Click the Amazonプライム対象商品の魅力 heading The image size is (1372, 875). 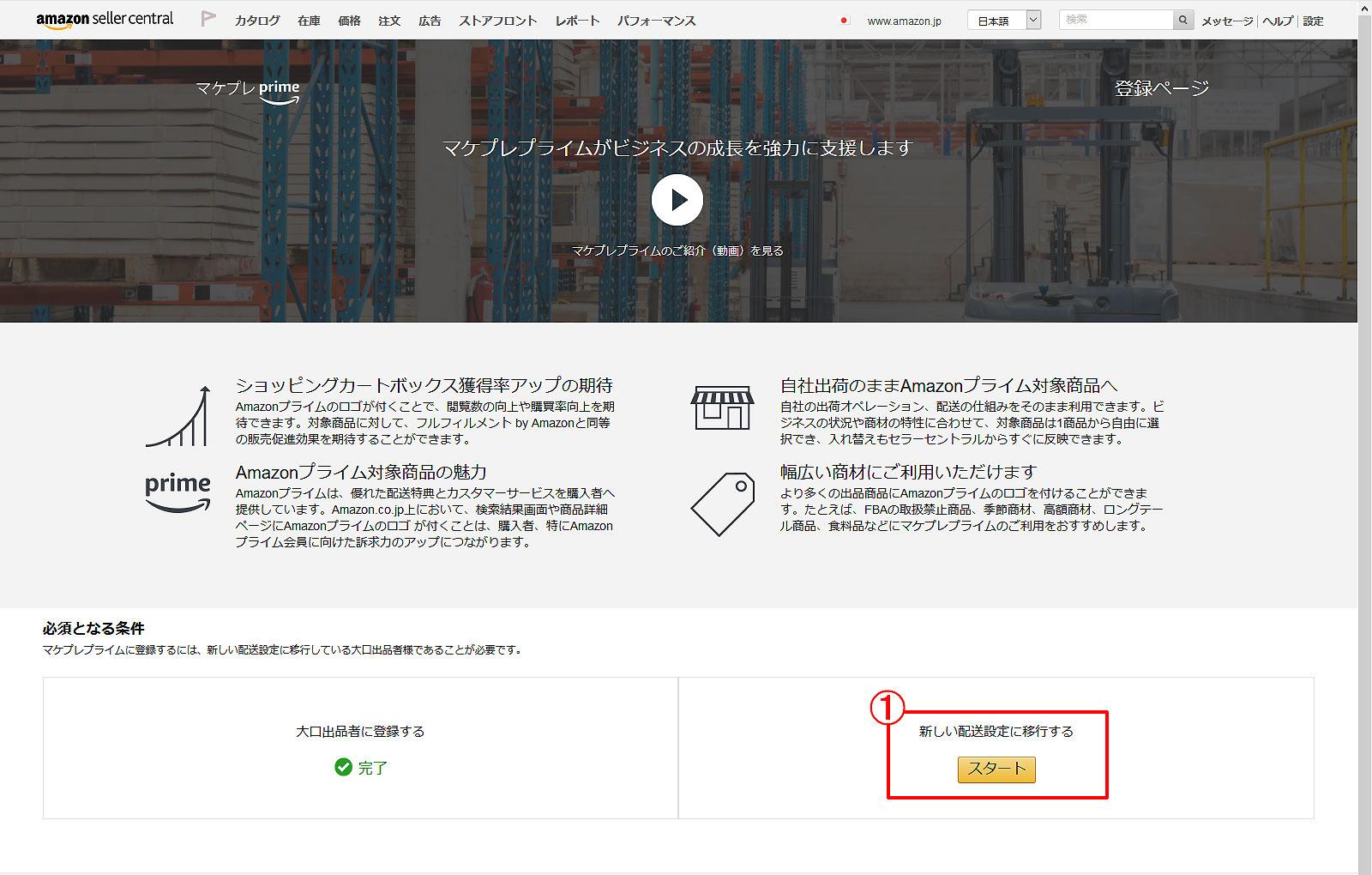coord(361,473)
